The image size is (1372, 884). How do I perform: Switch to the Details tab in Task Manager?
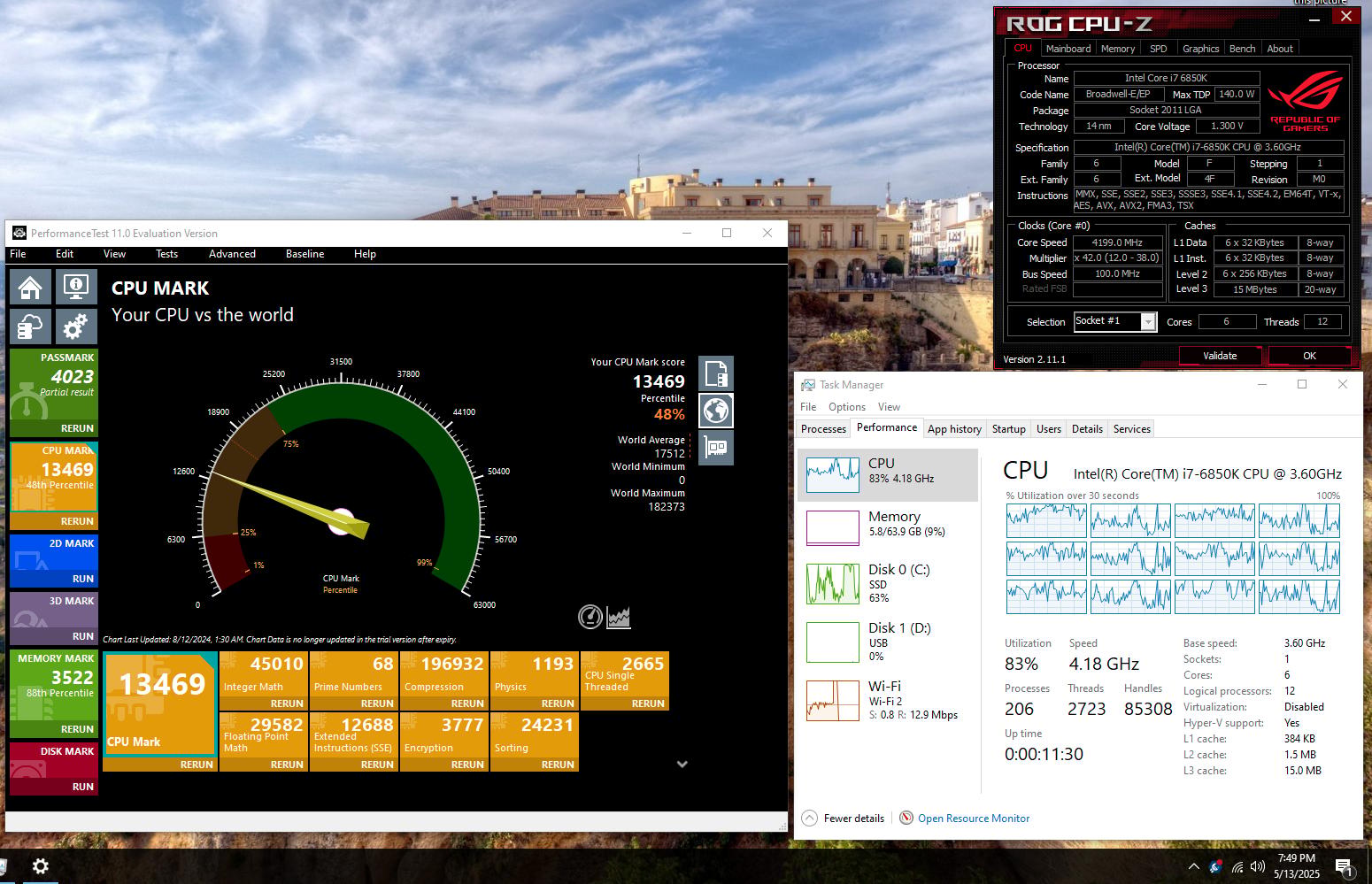click(1087, 429)
